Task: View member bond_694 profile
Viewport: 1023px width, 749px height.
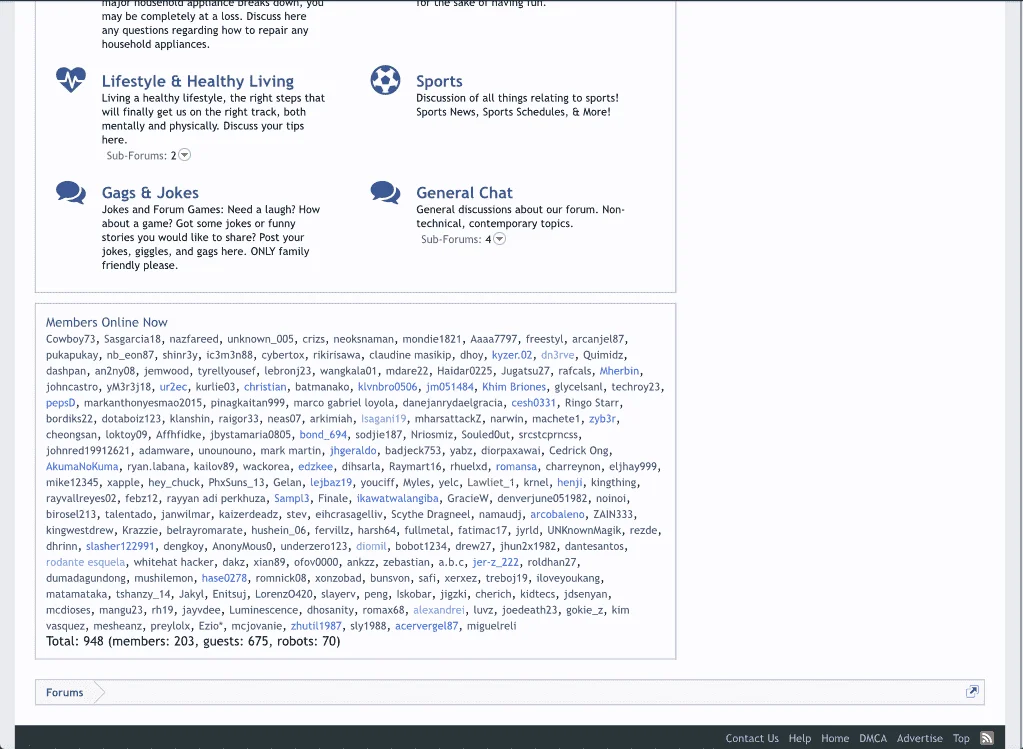Action: click(323, 435)
